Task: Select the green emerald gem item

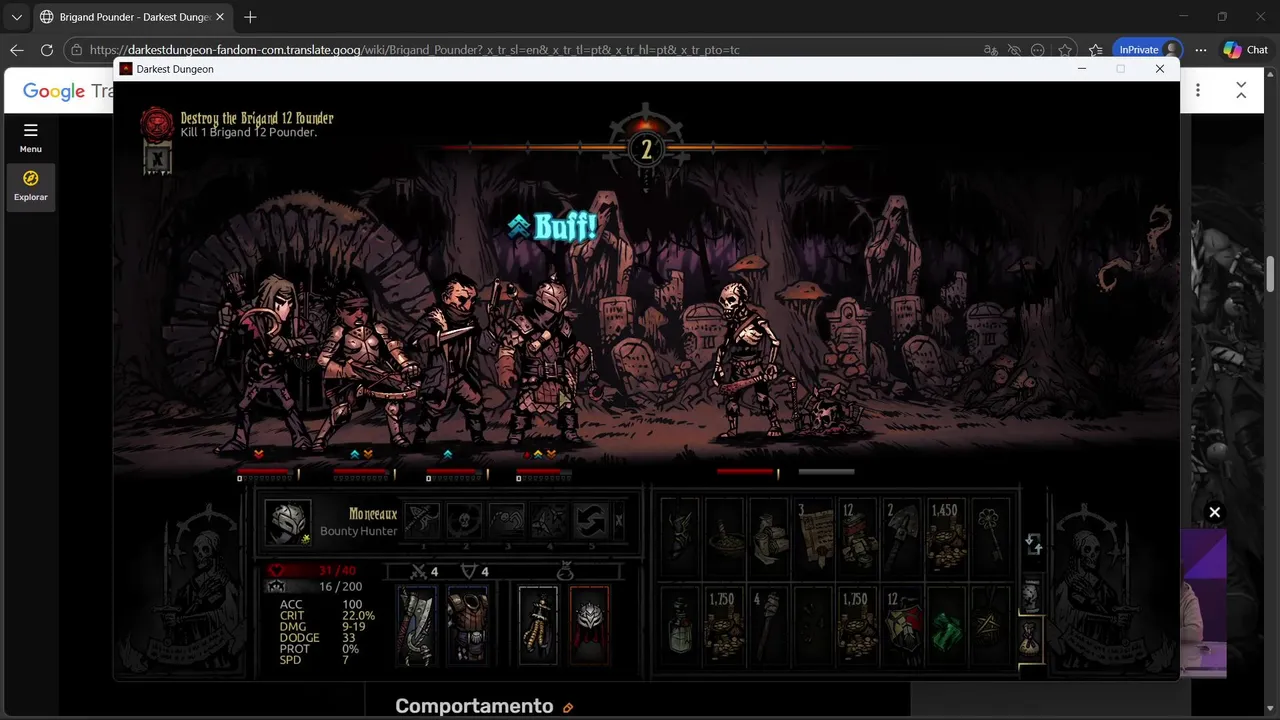Action: 945,625
